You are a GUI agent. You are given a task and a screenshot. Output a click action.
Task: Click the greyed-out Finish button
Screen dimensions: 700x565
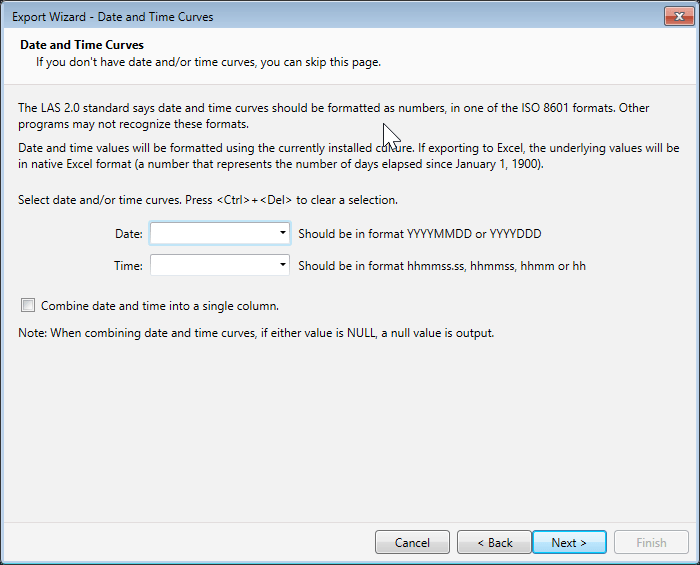(x=651, y=542)
